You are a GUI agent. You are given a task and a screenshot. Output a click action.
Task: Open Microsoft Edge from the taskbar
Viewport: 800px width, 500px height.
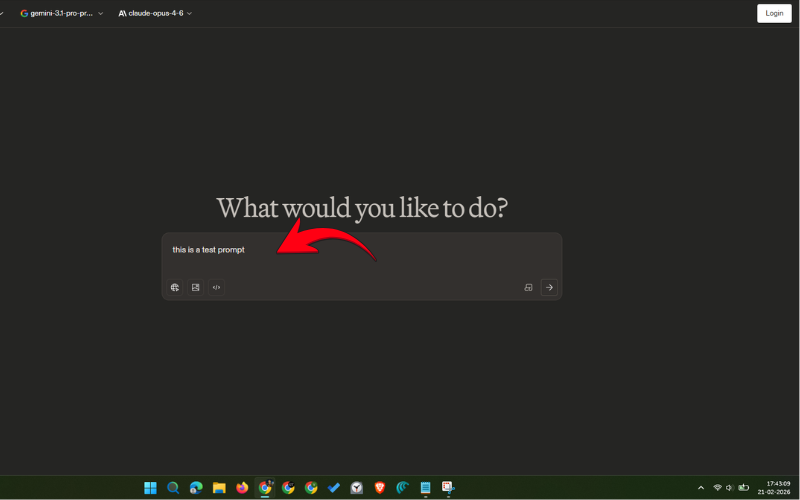tap(196, 488)
